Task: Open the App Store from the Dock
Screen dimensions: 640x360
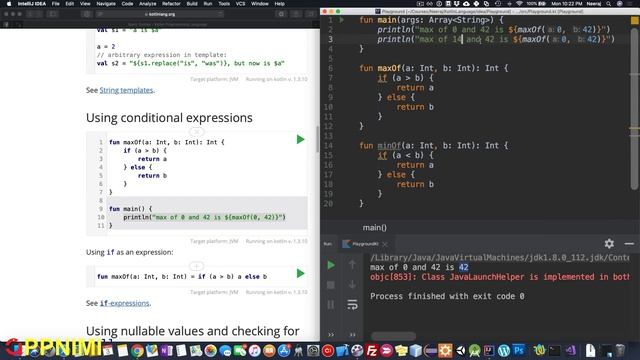Action: pos(284,351)
